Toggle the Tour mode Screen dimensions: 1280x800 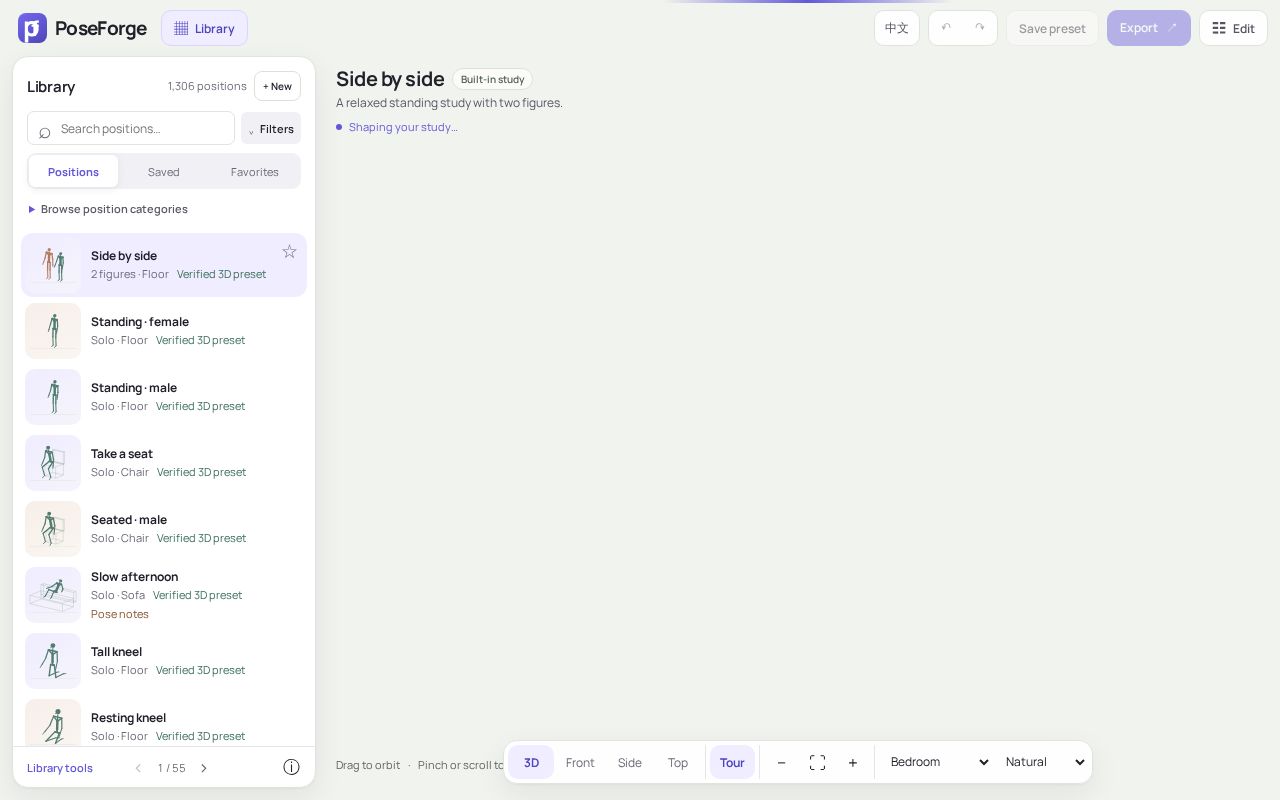(x=732, y=762)
